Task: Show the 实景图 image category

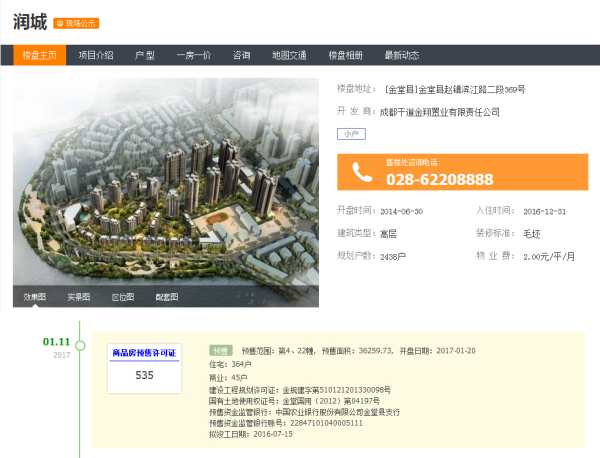Action: click(78, 297)
